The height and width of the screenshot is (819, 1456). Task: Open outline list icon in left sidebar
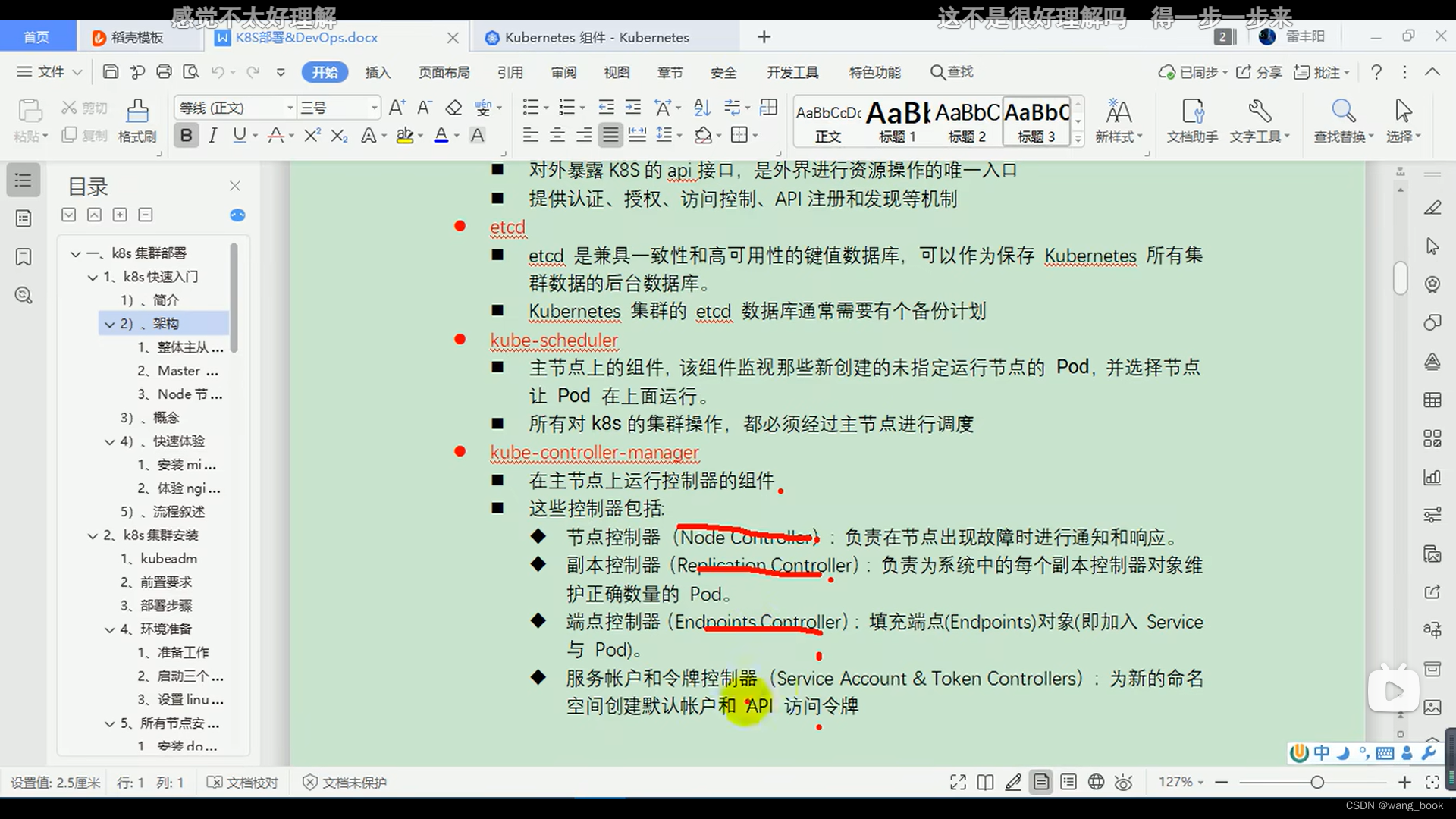pos(24,180)
